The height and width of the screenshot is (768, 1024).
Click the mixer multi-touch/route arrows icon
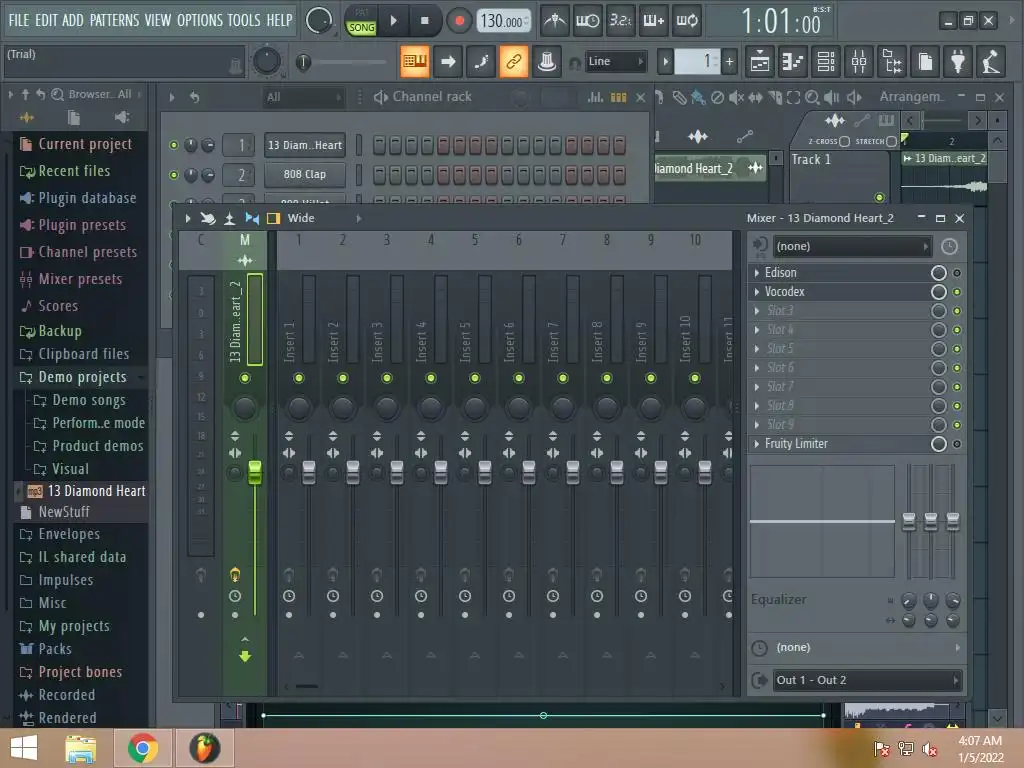252,218
